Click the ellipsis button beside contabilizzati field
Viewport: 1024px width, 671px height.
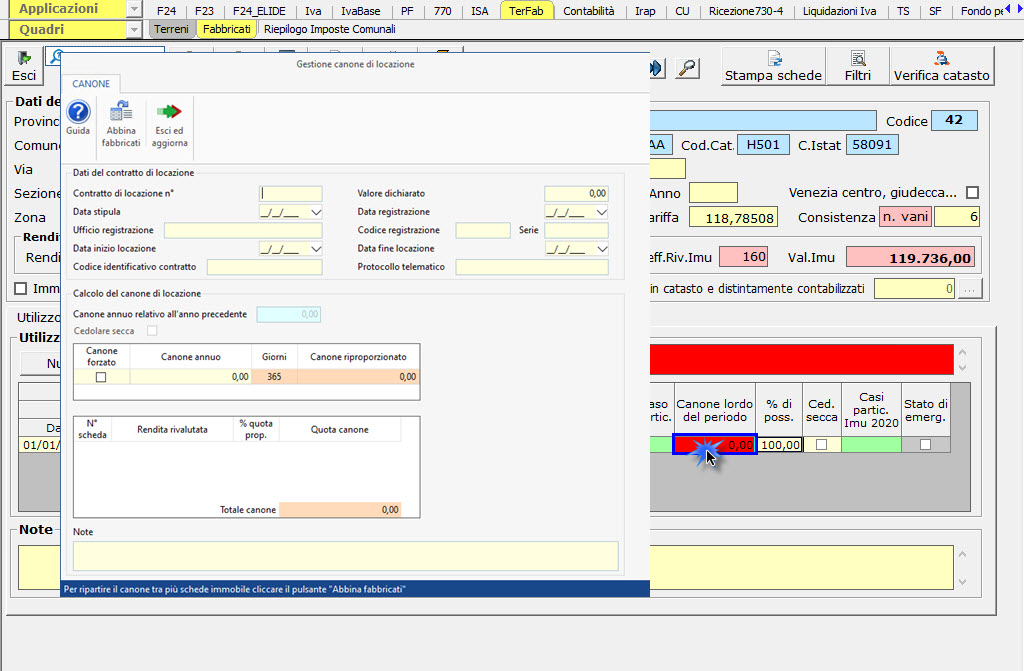pyautogui.click(x=968, y=289)
